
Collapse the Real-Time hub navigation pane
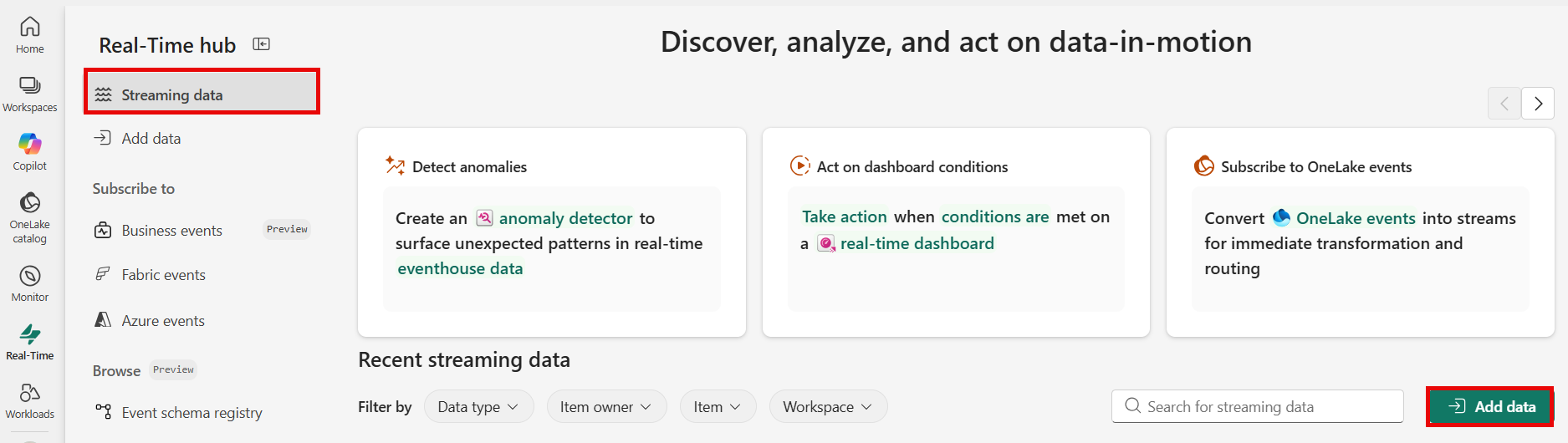coord(262,44)
